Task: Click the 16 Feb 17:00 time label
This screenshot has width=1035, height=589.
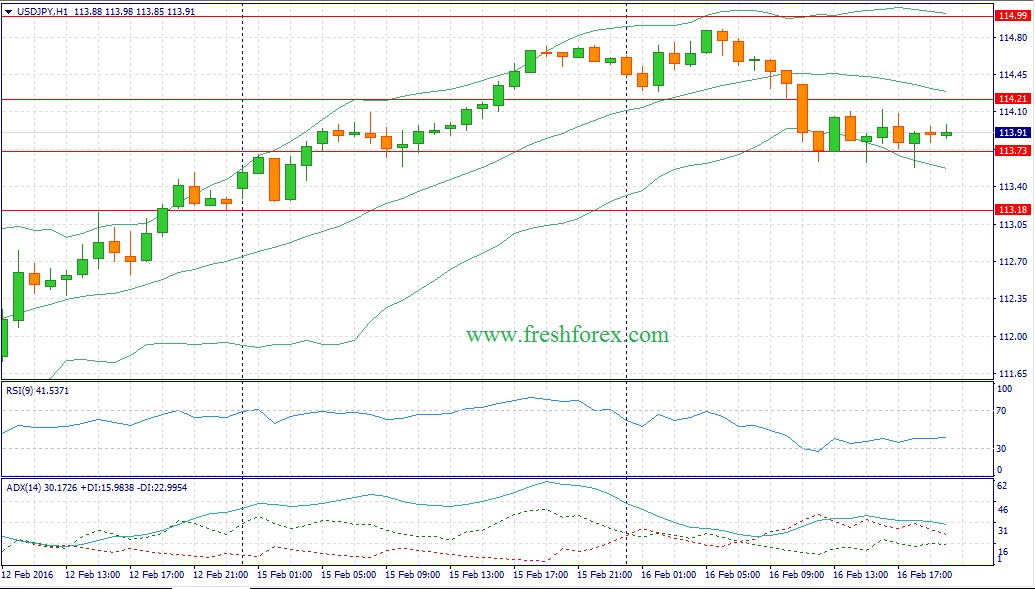Action: pos(925,575)
